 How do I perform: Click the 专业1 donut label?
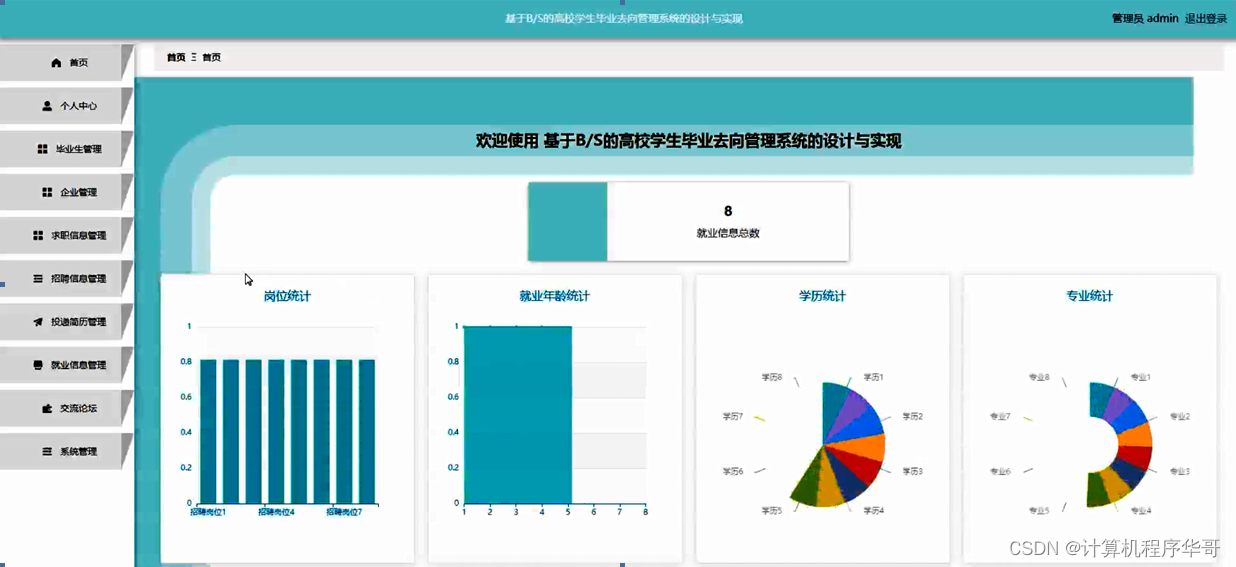(x=1140, y=377)
